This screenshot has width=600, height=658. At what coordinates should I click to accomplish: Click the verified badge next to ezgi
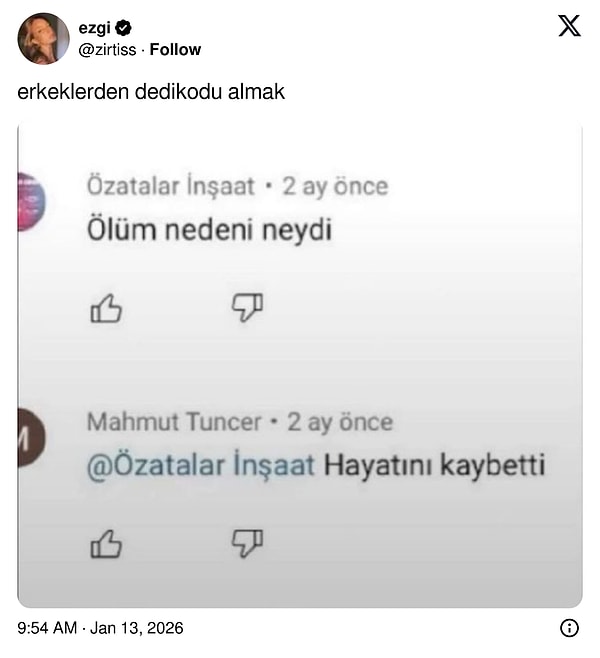tap(127, 28)
